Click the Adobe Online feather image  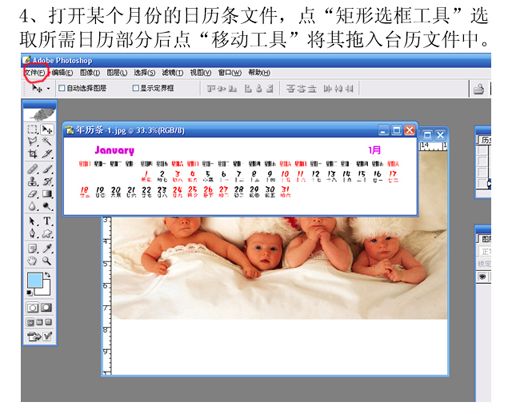[x=40, y=115]
